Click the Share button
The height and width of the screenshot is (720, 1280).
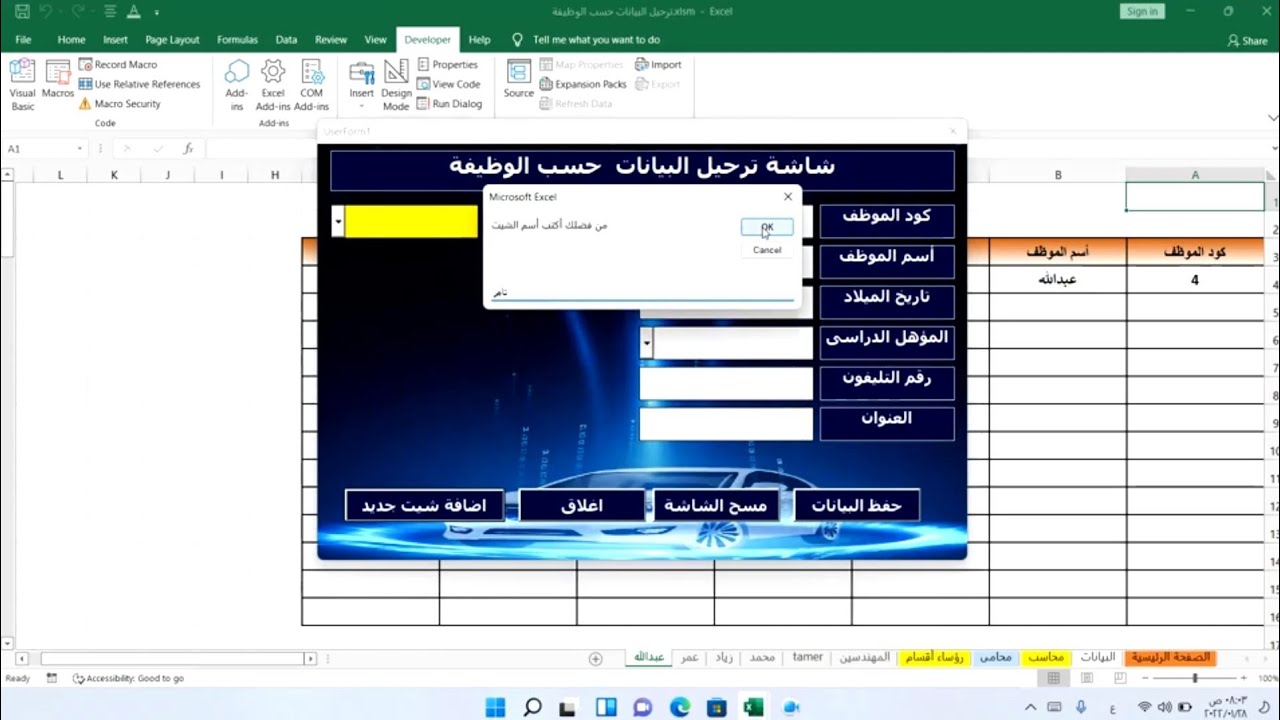point(1247,41)
